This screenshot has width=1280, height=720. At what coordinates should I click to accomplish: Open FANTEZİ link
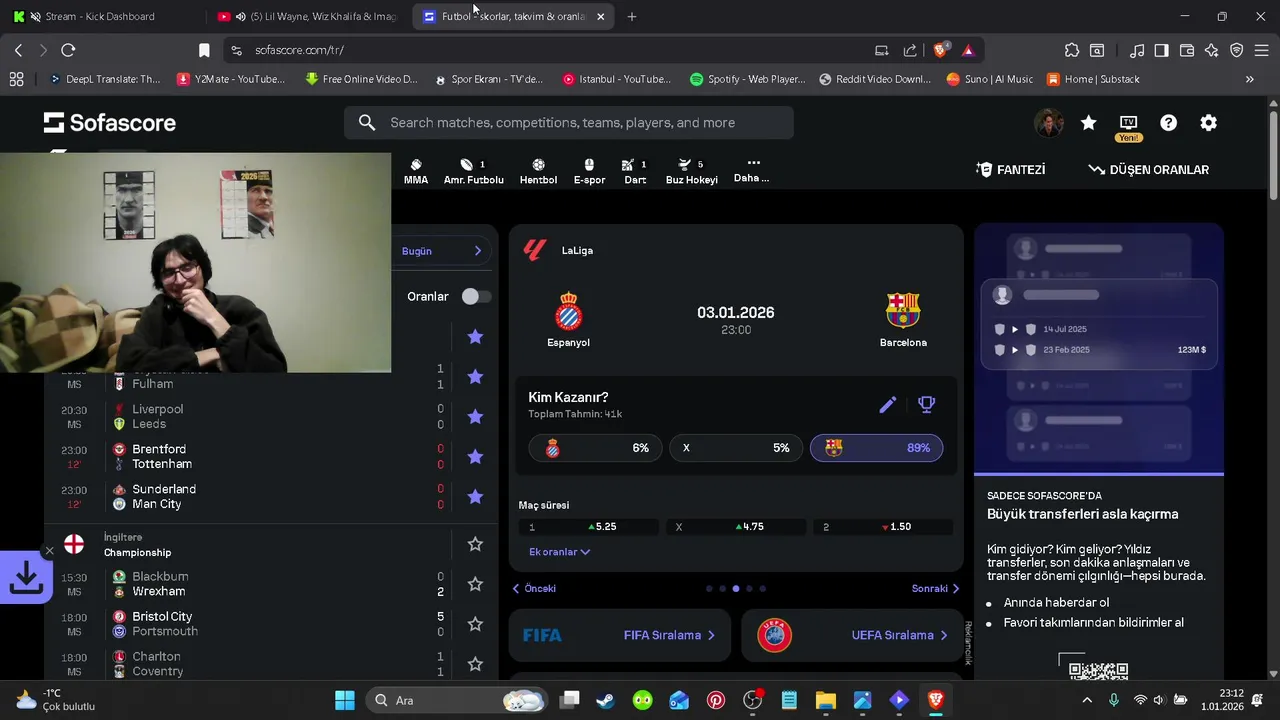tap(1011, 170)
